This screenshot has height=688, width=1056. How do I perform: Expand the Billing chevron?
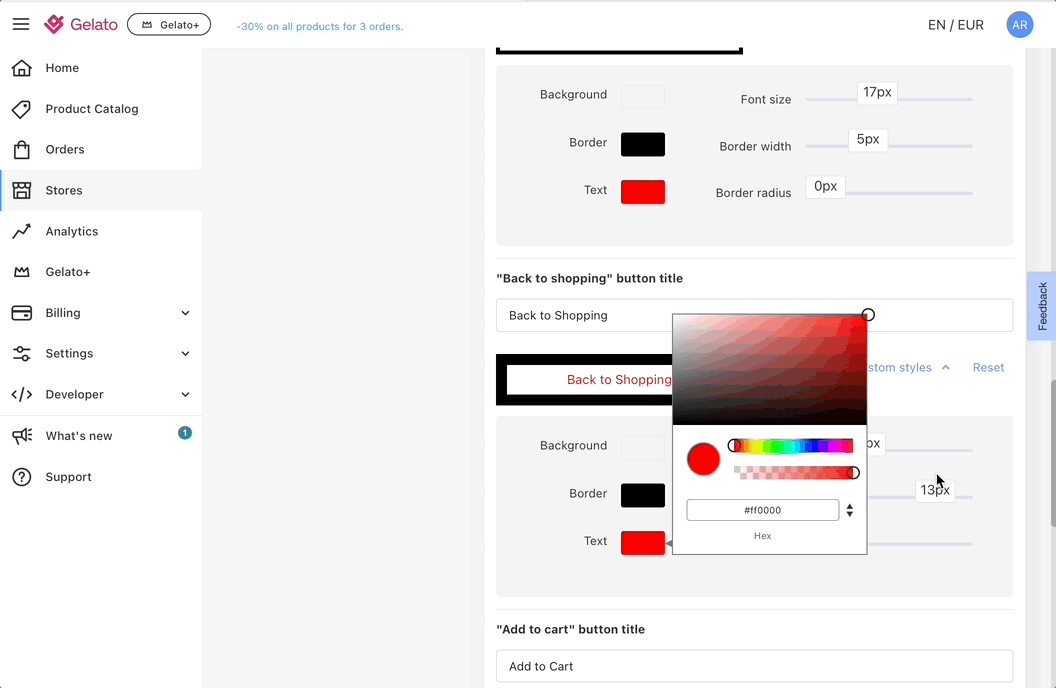click(185, 313)
